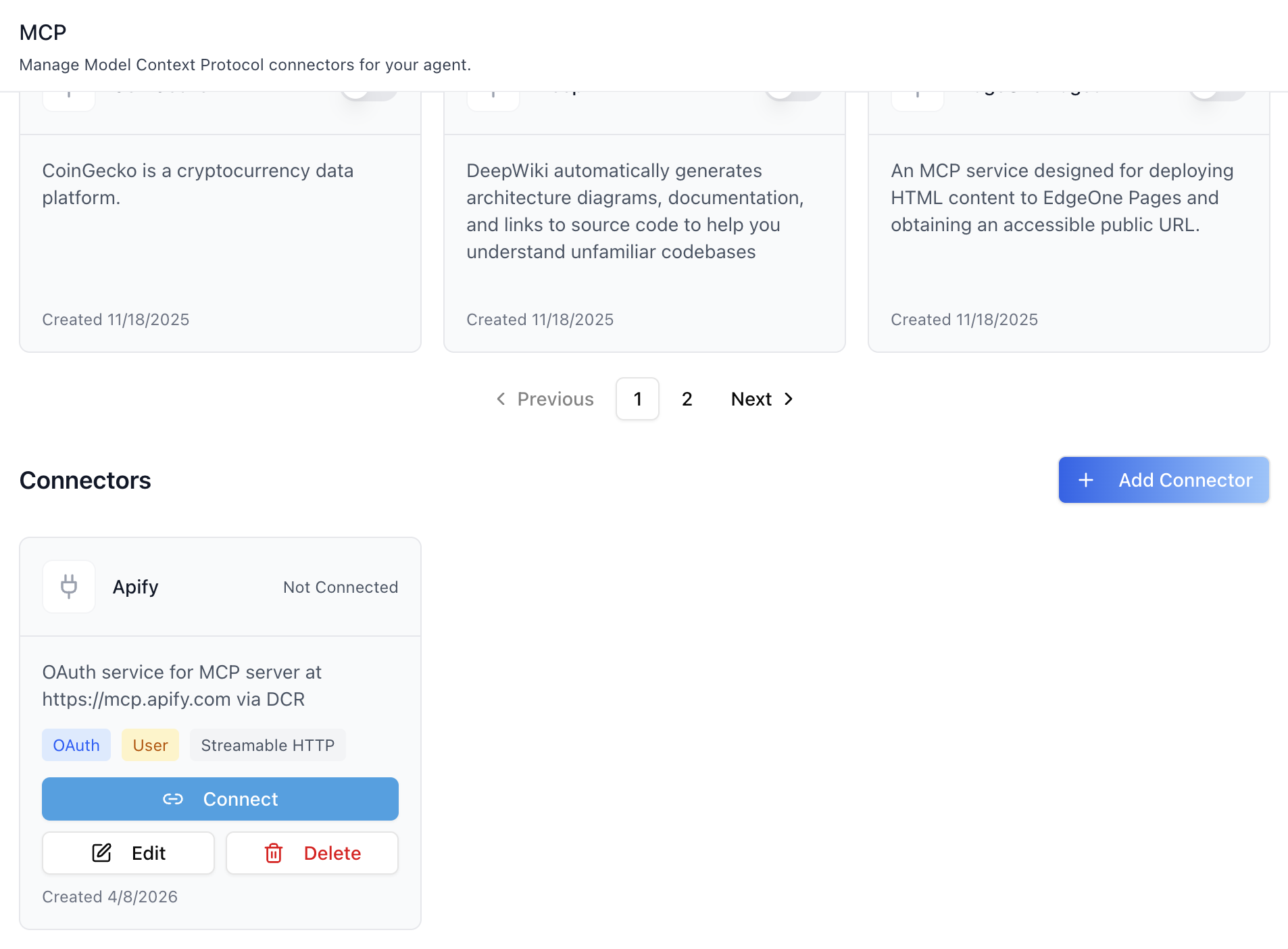Select page 1 in pagination
The height and width of the screenshot is (949, 1288).
tap(637, 399)
